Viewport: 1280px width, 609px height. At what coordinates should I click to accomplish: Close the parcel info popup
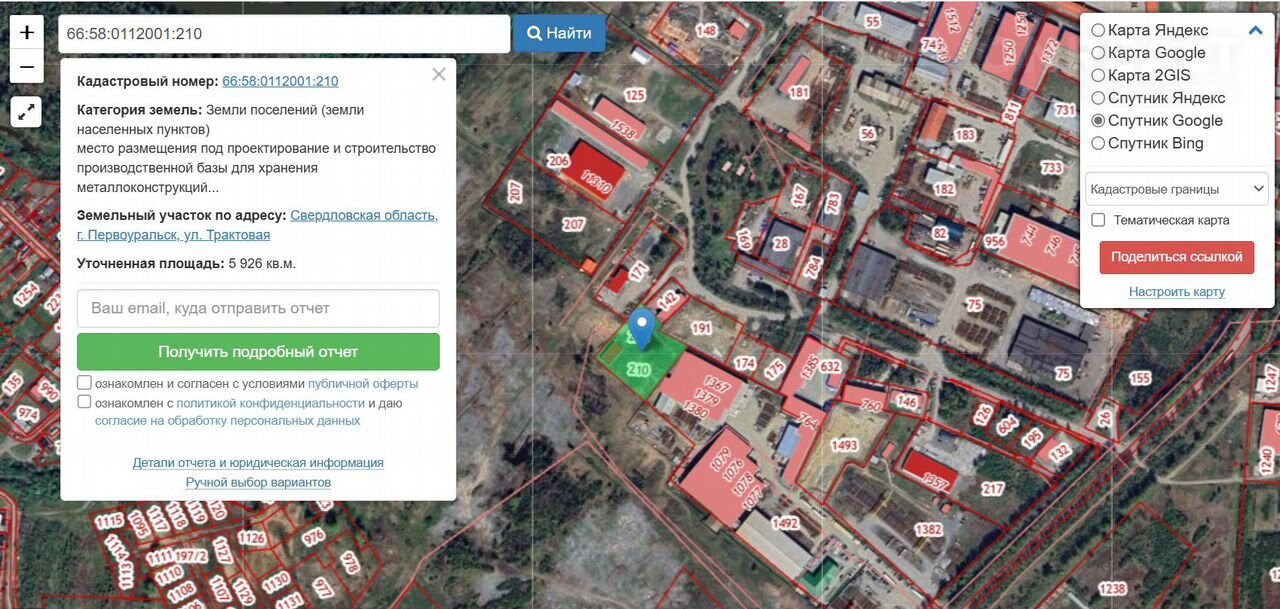(x=438, y=74)
